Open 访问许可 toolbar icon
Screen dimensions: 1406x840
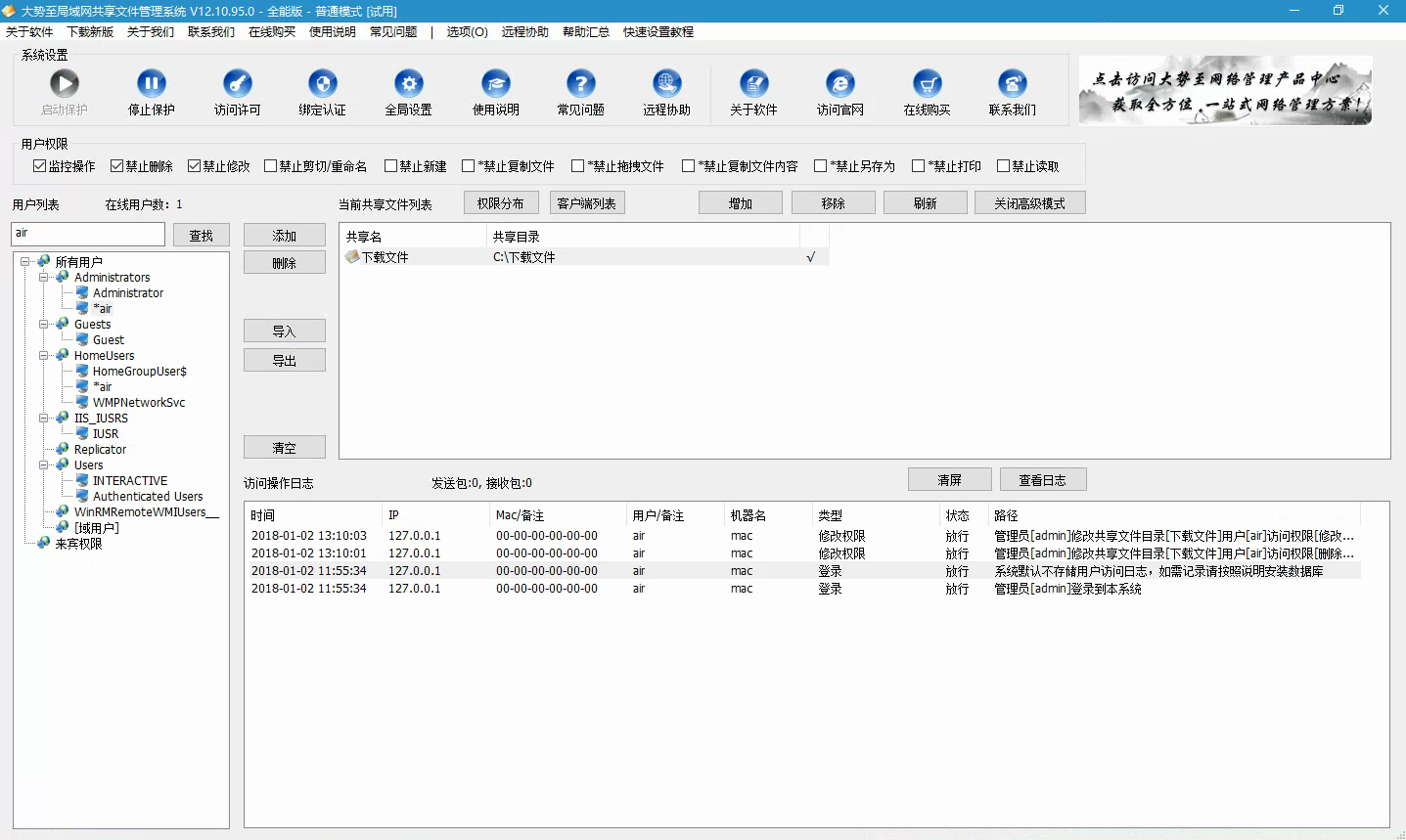click(237, 84)
